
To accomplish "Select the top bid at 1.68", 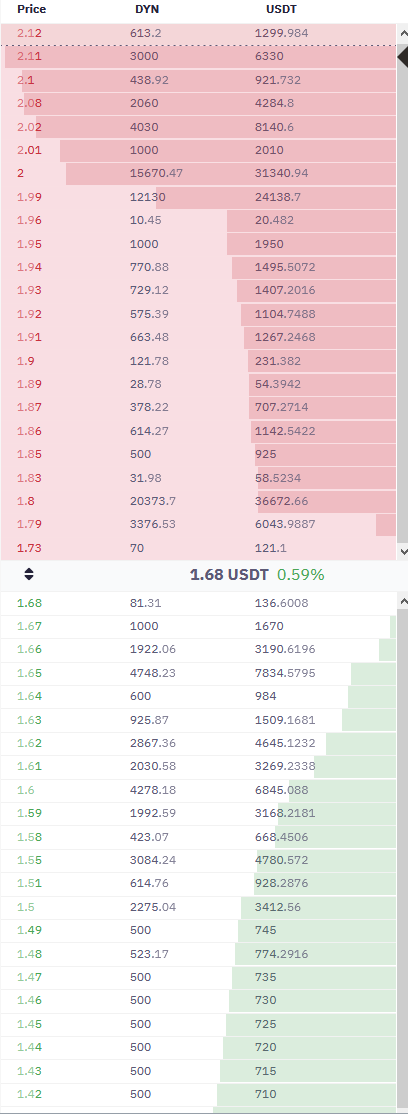I will [x=198, y=603].
